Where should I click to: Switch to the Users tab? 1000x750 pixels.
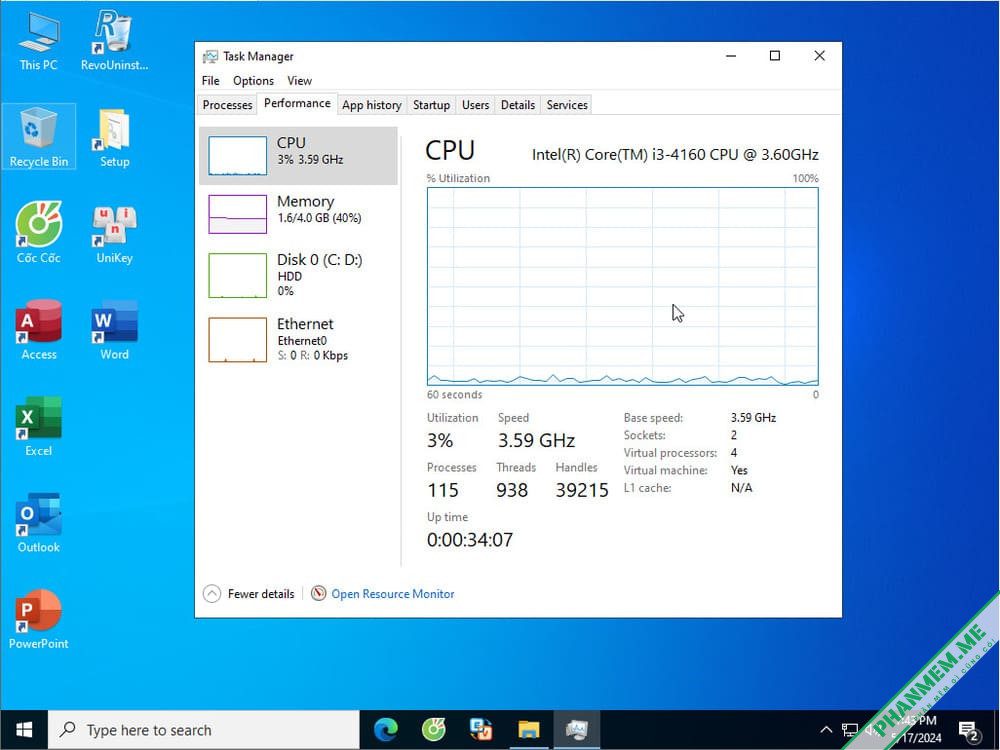tap(475, 105)
